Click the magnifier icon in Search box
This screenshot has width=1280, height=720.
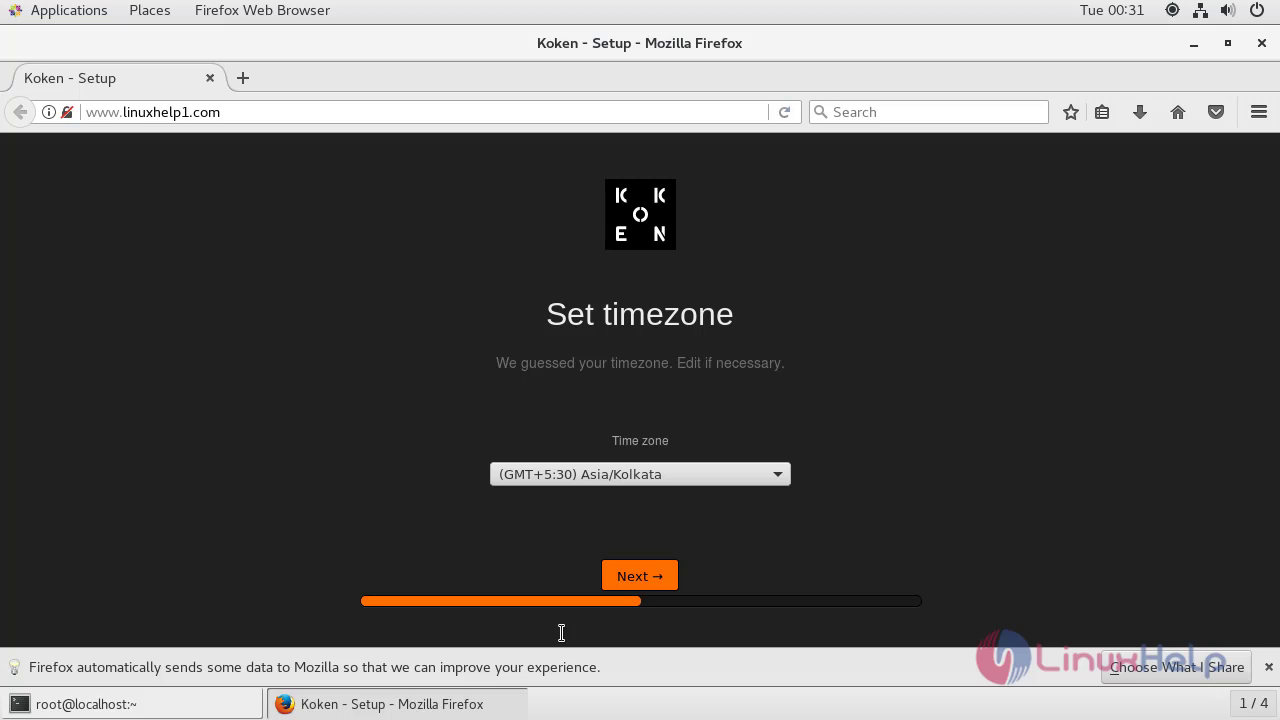click(x=822, y=112)
